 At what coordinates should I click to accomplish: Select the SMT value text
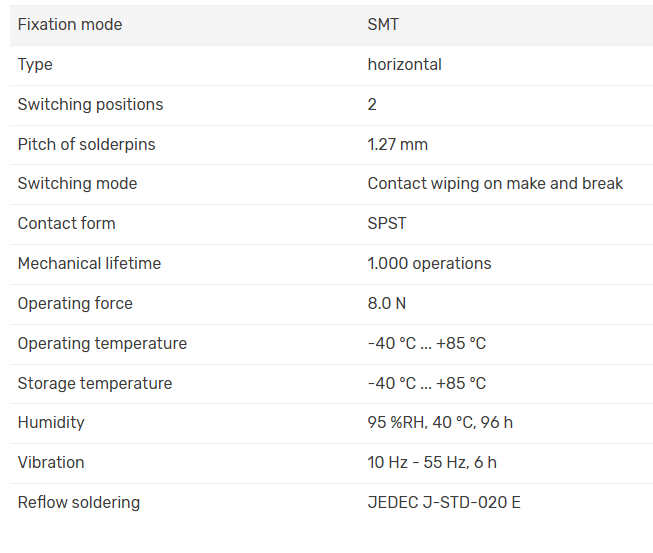point(383,25)
